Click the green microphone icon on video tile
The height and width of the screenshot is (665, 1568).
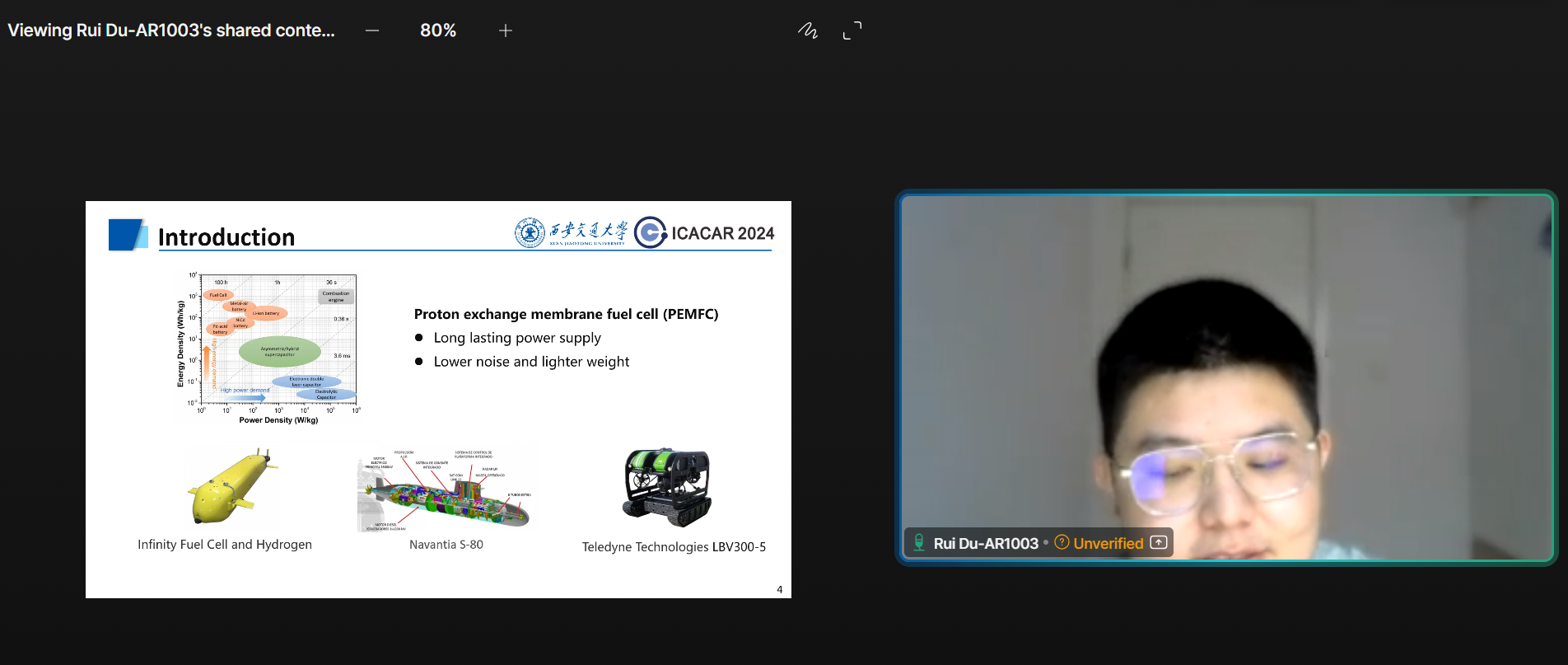[919, 542]
